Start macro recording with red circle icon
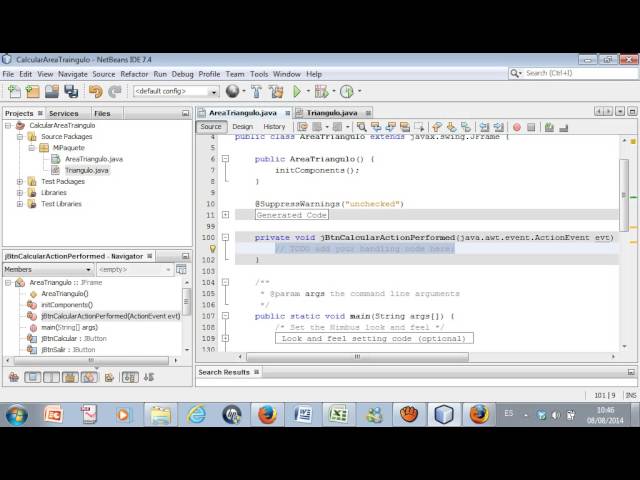This screenshot has height=480, width=640. click(x=517, y=127)
